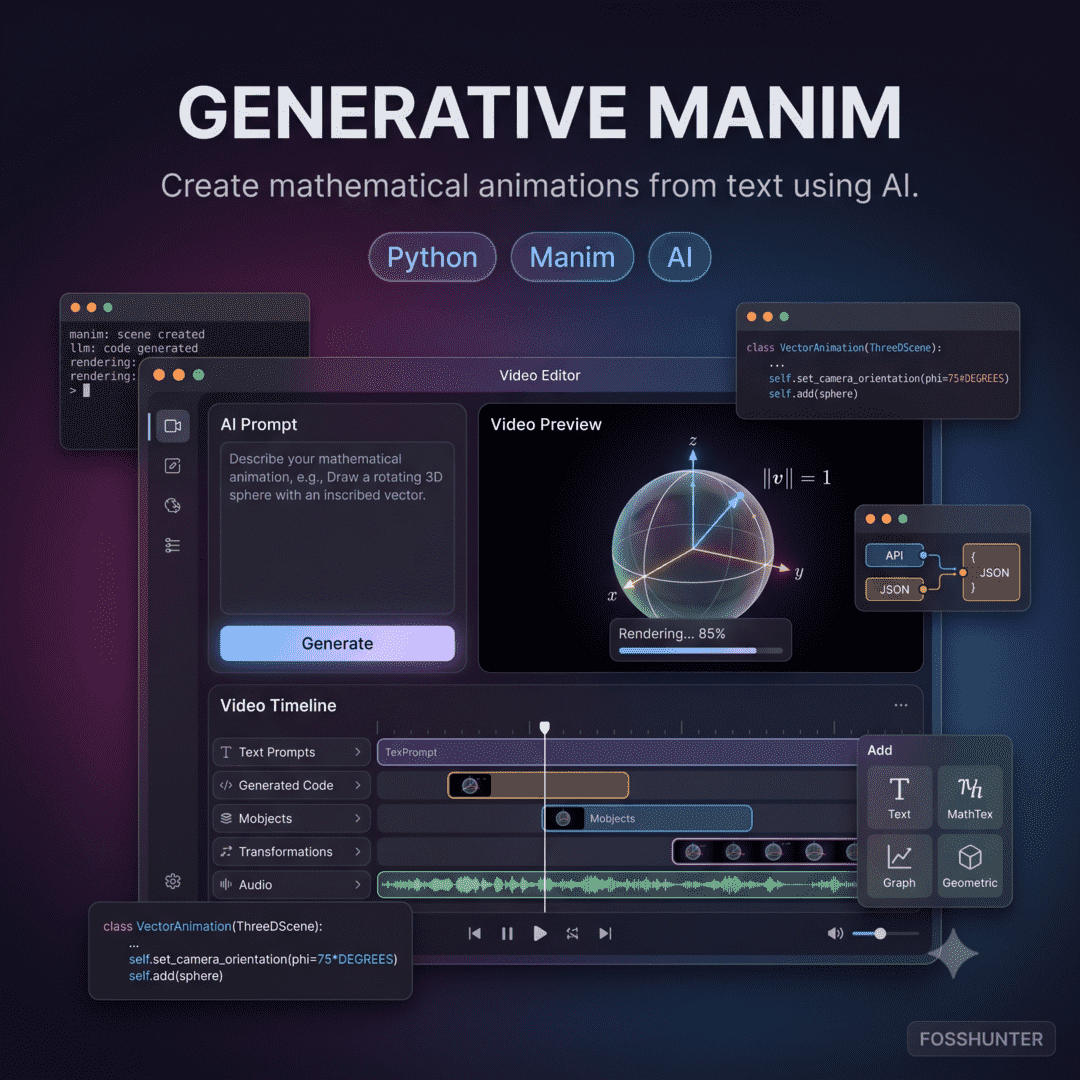Image resolution: width=1080 pixels, height=1080 pixels.
Task: Select the Transformations keyframe clip
Action: (x=765, y=851)
